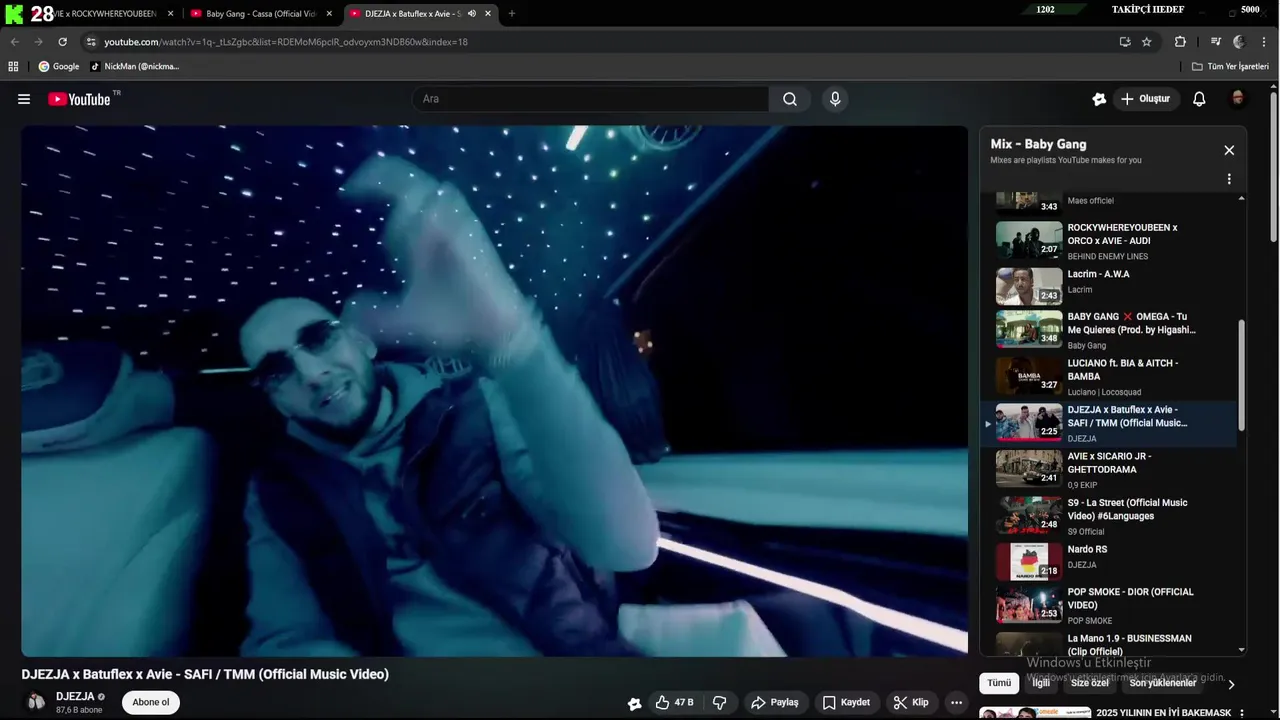This screenshot has height=720, width=1280.
Task: Play LUCIANO ft. BIA & AITCH - BAMBA
Action: [1109, 377]
